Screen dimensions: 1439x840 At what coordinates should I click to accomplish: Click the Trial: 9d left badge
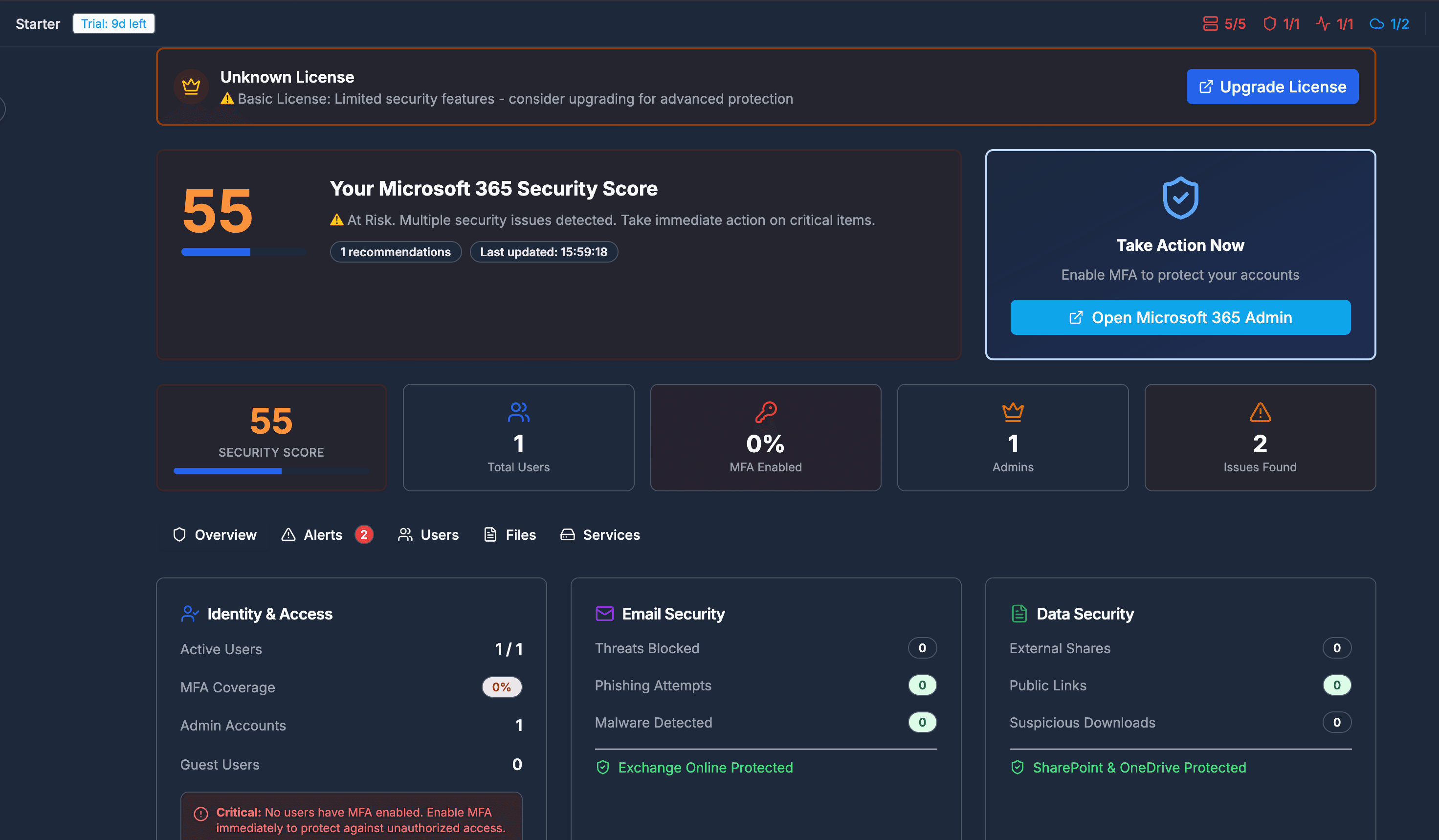point(113,23)
